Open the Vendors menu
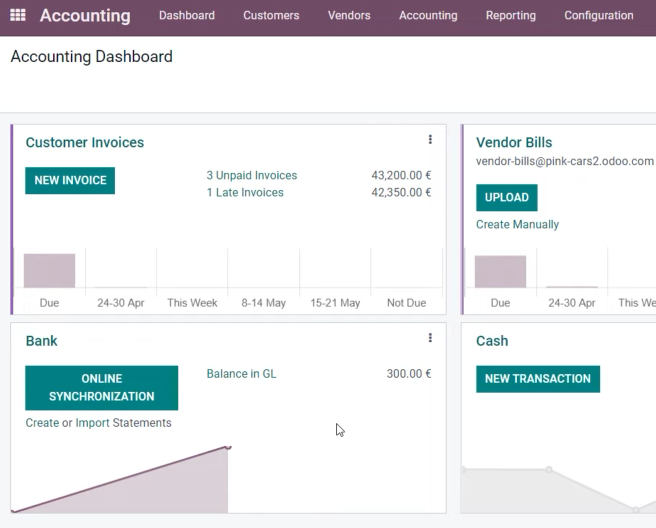This screenshot has width=656, height=528. point(349,15)
